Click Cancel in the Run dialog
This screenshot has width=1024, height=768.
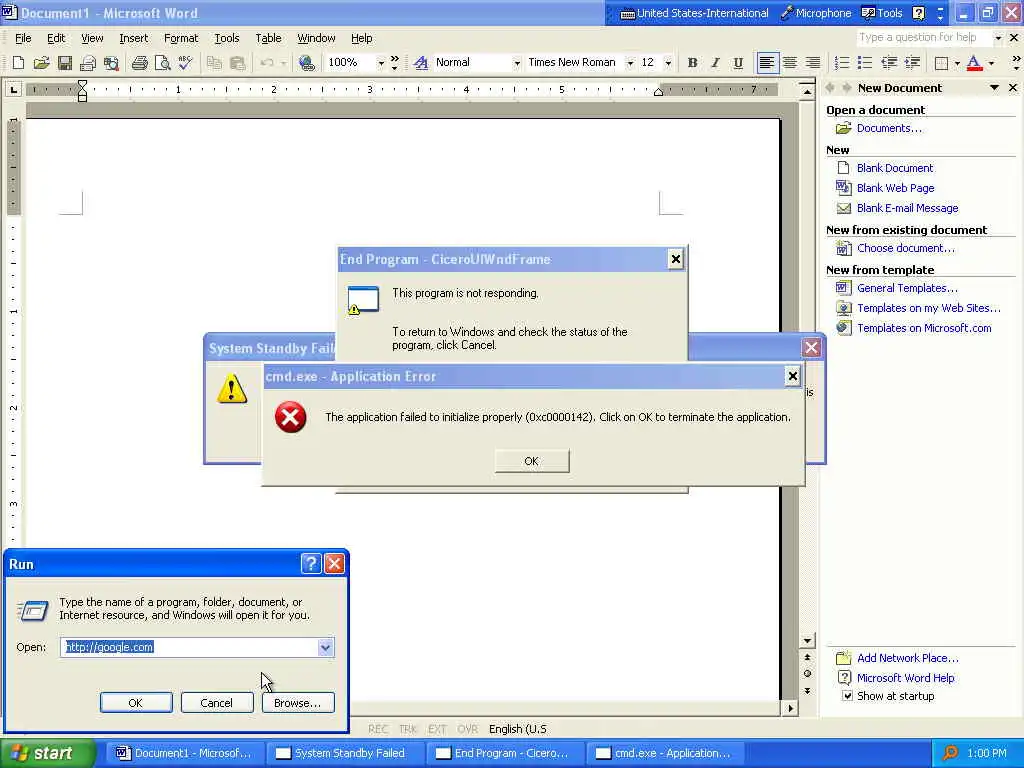pos(216,703)
